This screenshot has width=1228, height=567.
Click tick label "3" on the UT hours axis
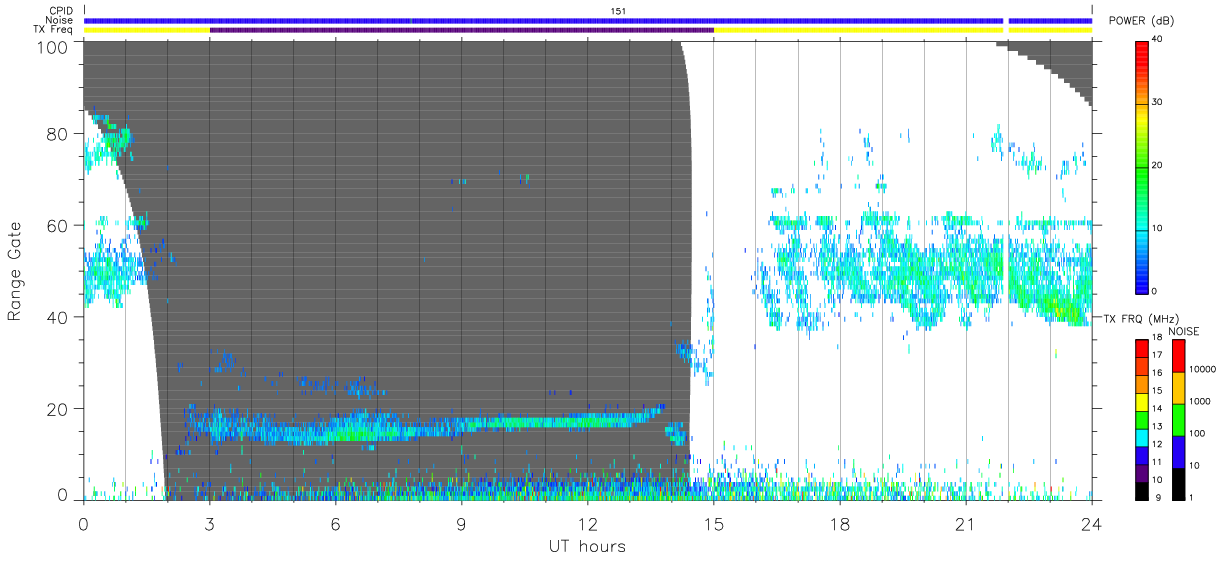(209, 523)
